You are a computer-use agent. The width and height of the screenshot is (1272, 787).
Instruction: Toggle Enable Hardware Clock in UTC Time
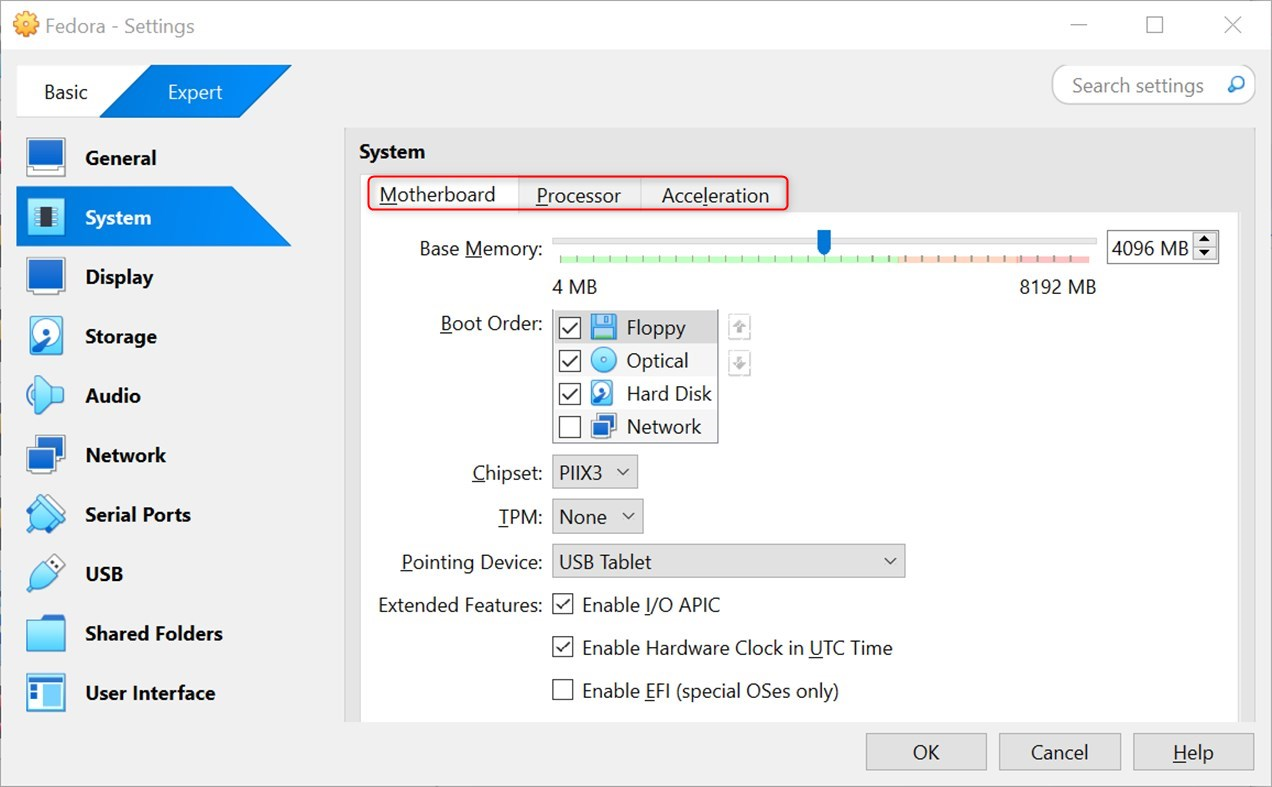click(563, 647)
